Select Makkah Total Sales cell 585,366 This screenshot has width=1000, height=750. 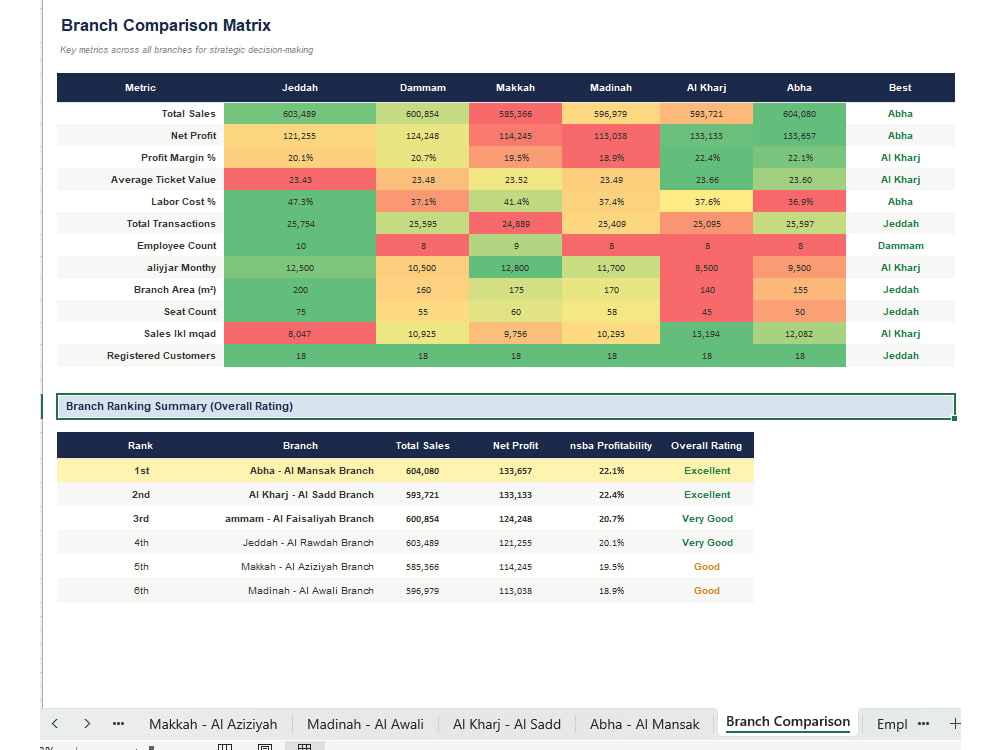(515, 114)
